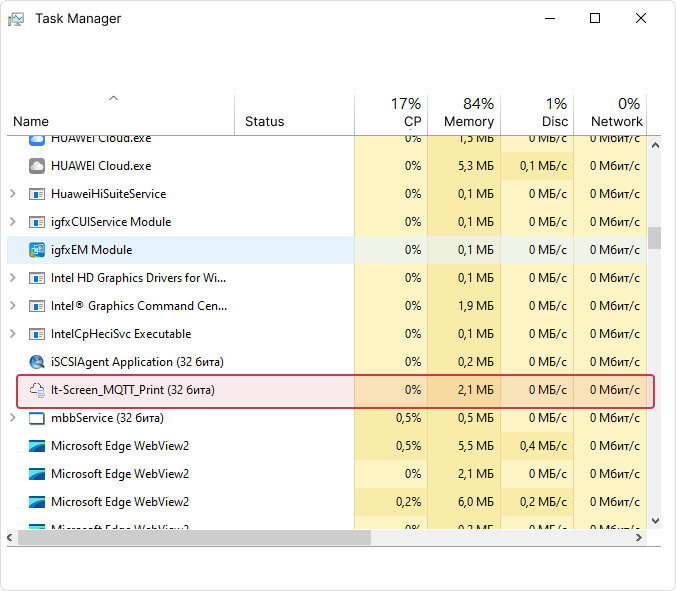Expand Intel HD Graphics Drivers process group
Screen dimensions: 676x591
pyautogui.click(x=13, y=278)
